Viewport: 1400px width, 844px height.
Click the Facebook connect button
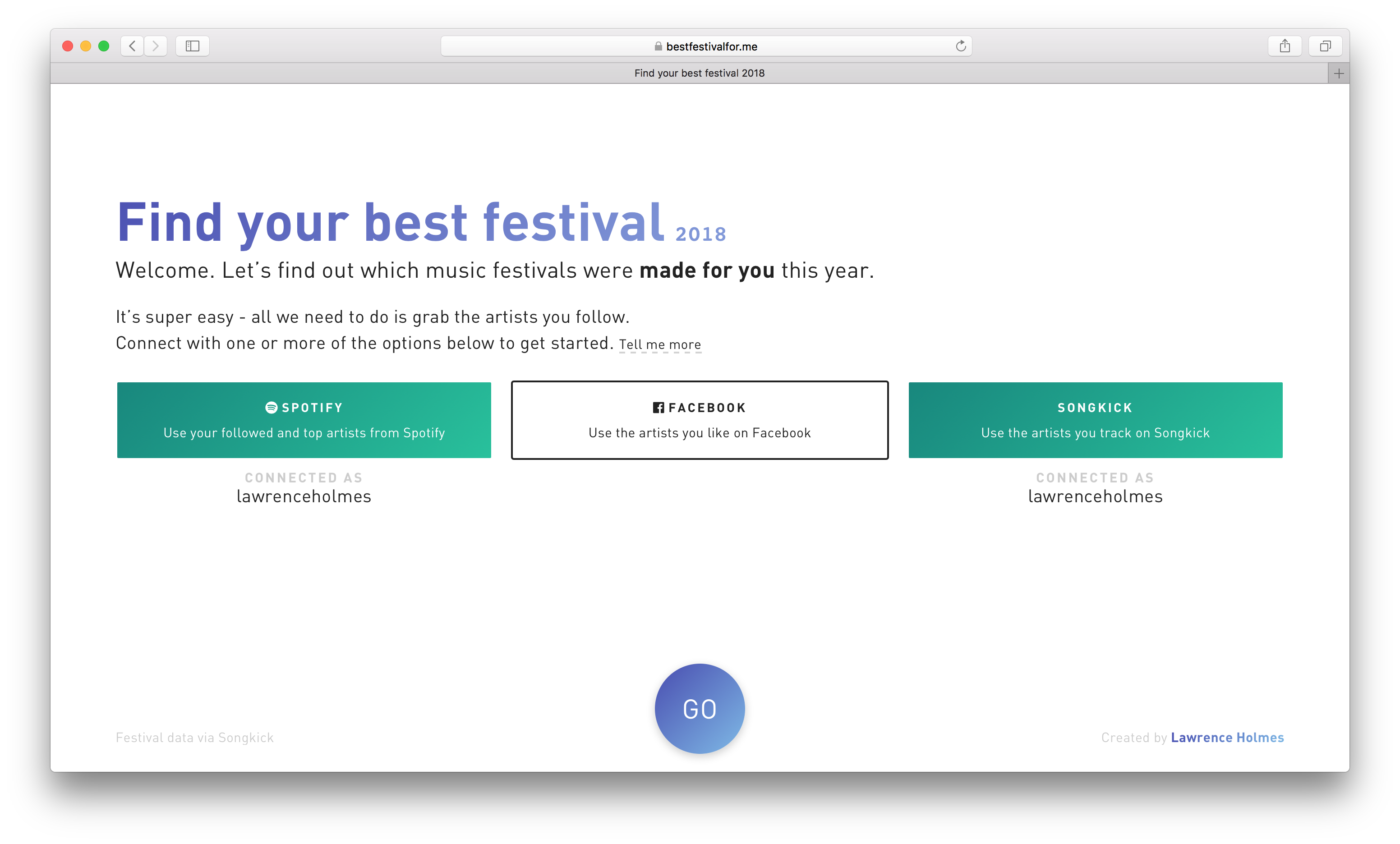tap(700, 420)
